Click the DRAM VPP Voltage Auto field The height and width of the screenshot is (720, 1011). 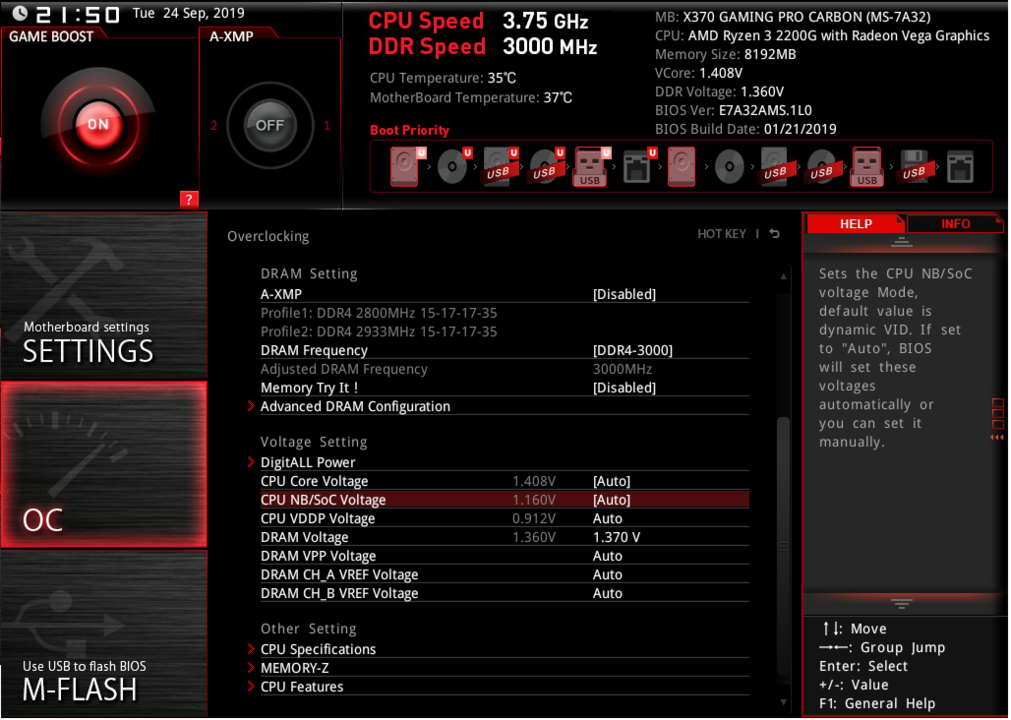click(607, 556)
